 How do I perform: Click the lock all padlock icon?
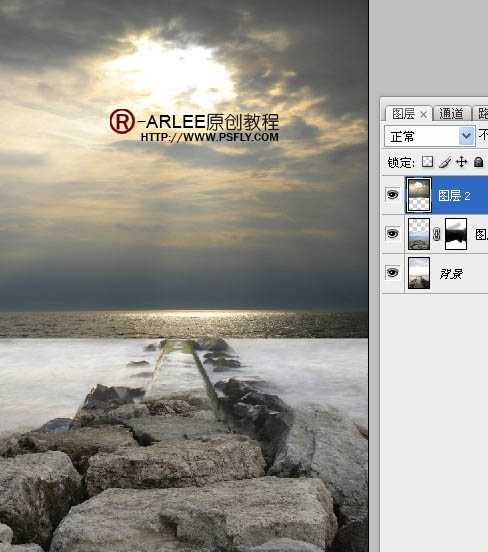tap(478, 162)
